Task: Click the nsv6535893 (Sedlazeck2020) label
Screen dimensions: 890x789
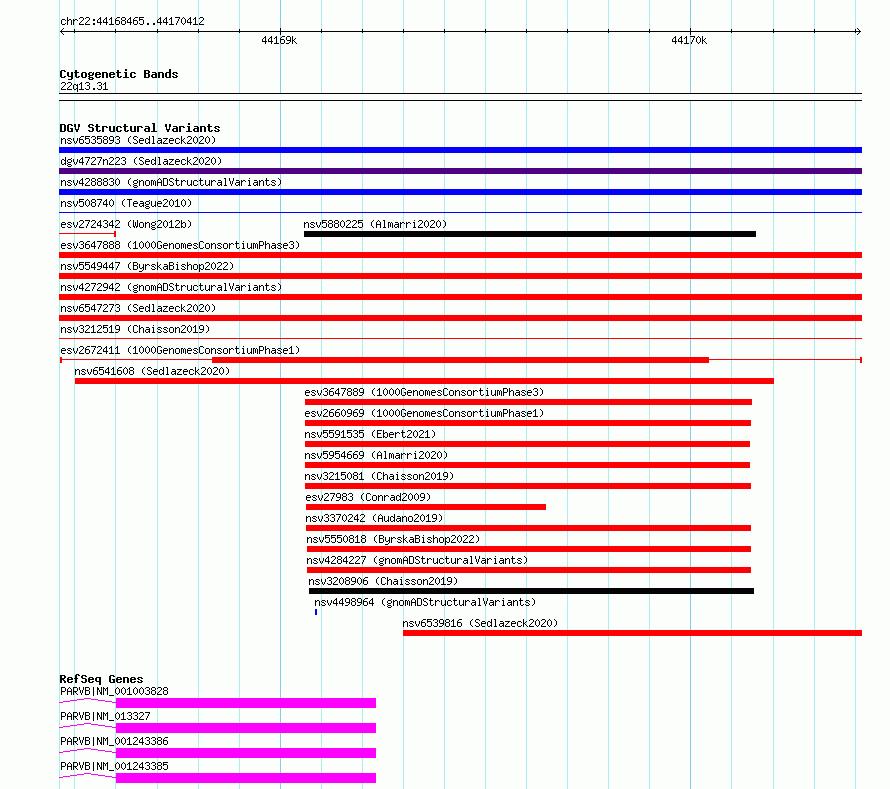Action: (138, 140)
